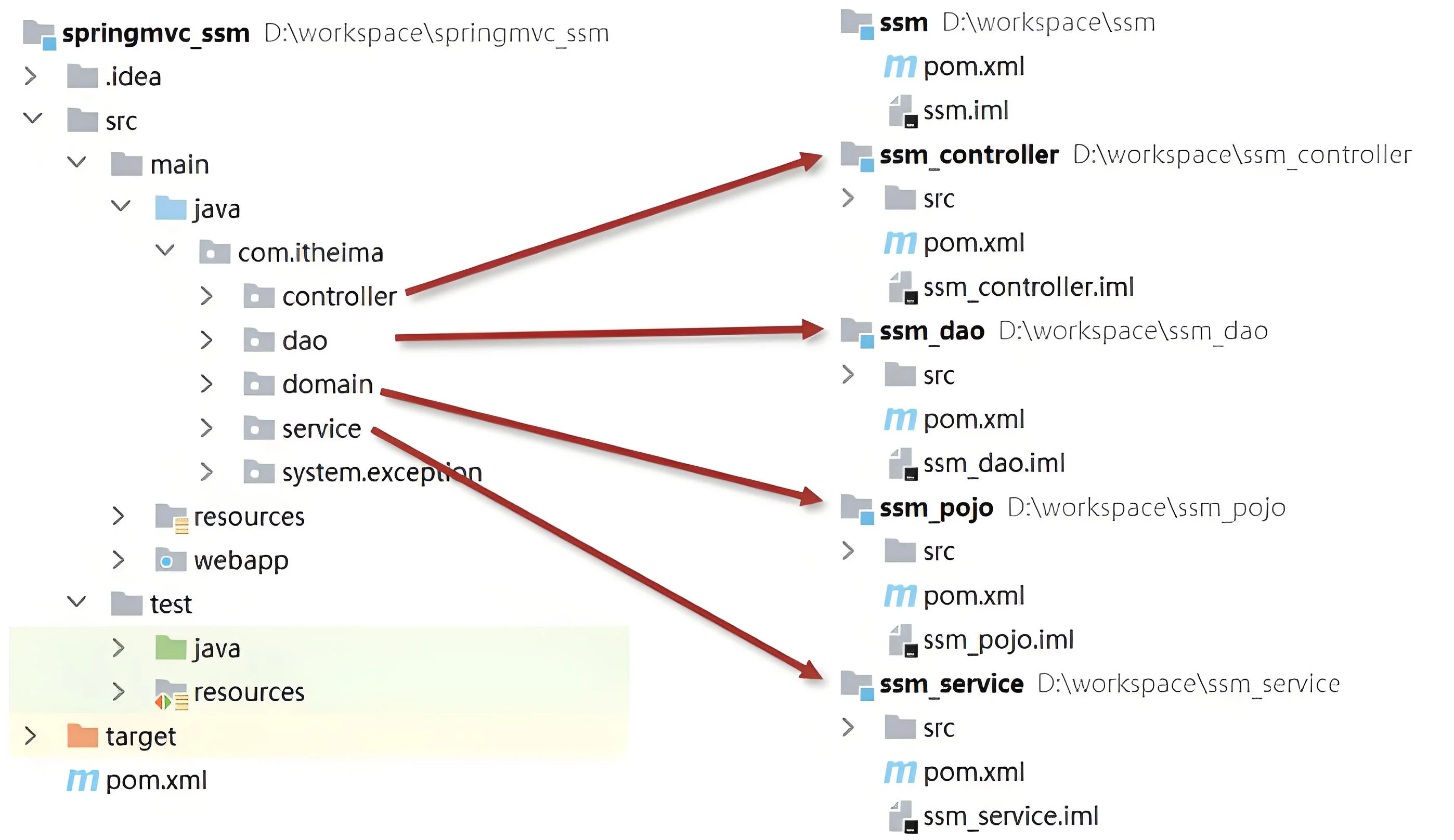Screen dimensions: 1454x840
Task: Select root pom.xml of springmvc_ssm
Action: coord(156,780)
